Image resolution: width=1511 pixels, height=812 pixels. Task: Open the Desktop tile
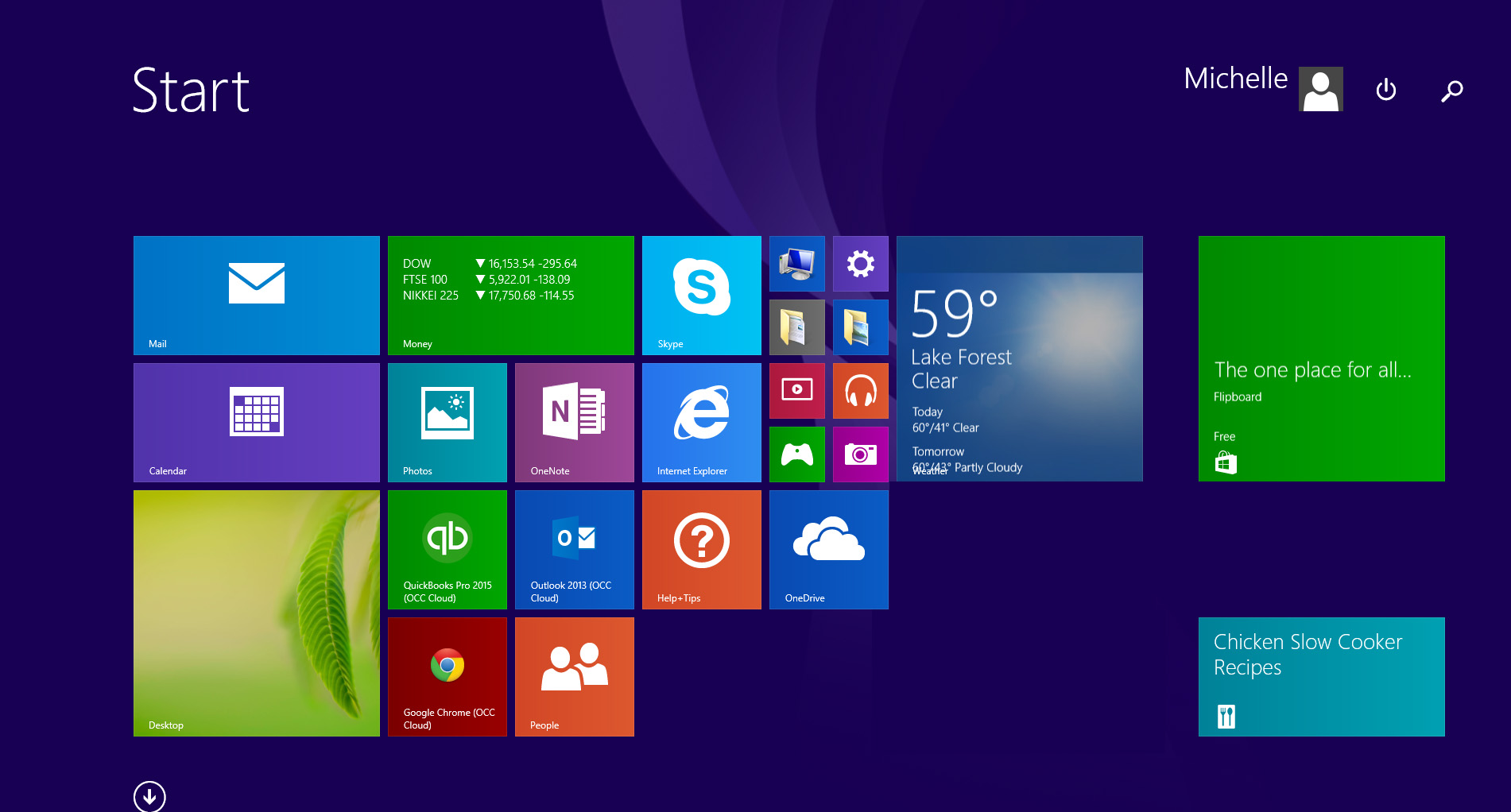tap(256, 613)
